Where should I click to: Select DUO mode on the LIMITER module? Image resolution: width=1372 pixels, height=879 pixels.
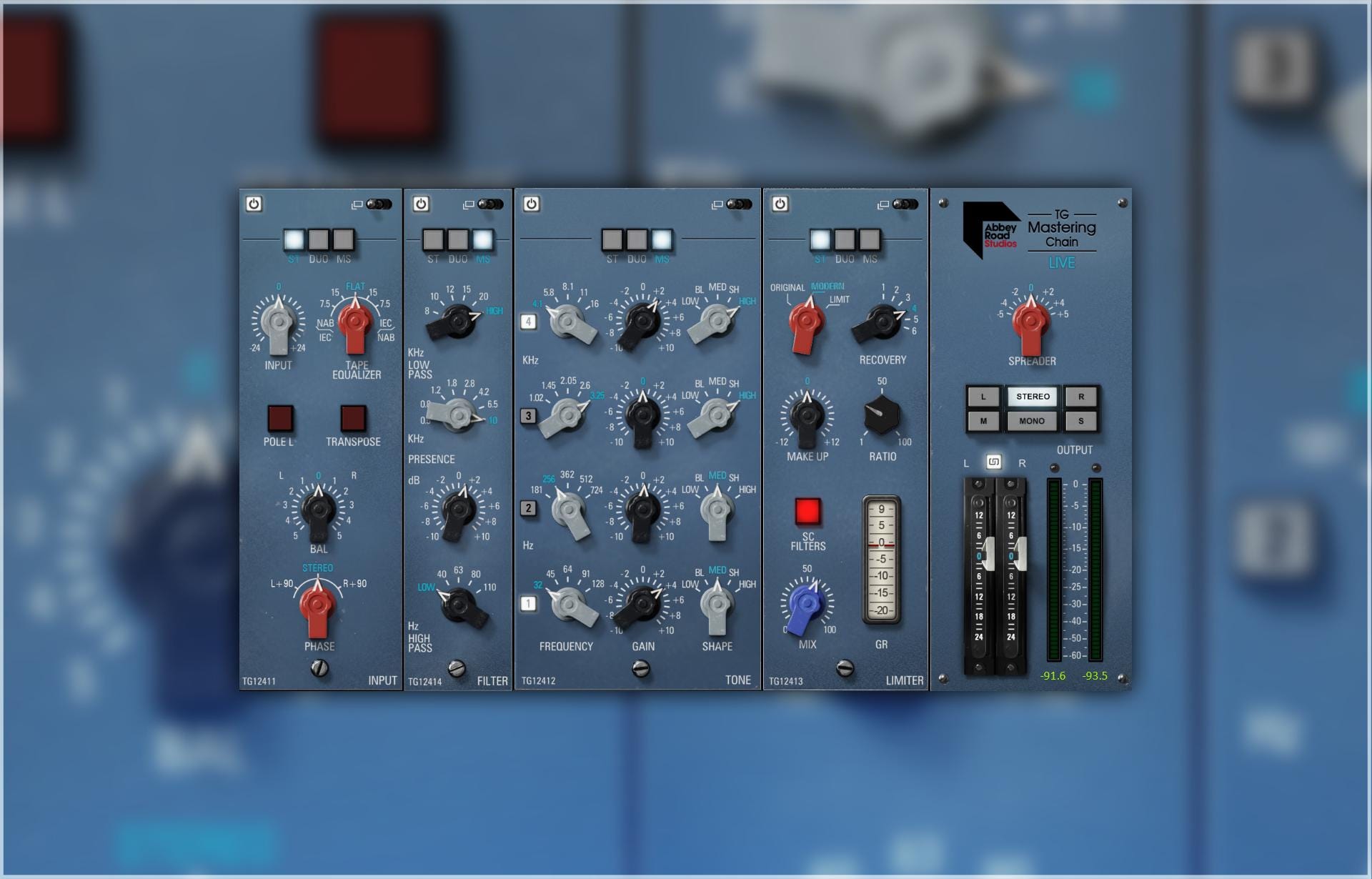(x=845, y=240)
